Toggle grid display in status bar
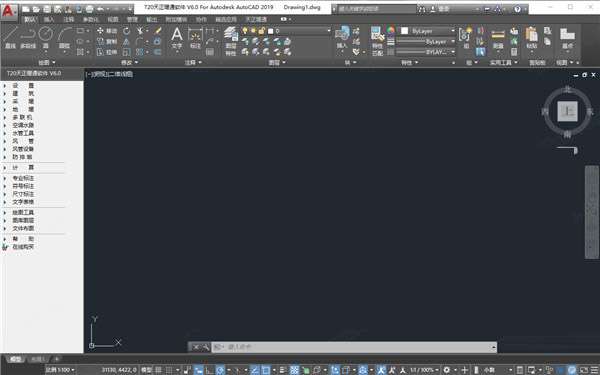The width and height of the screenshot is (600, 375). [158, 370]
